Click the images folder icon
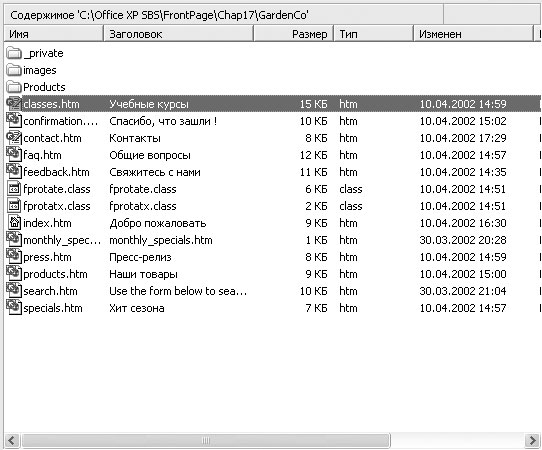This screenshot has height=450, width=542. click(x=14, y=70)
